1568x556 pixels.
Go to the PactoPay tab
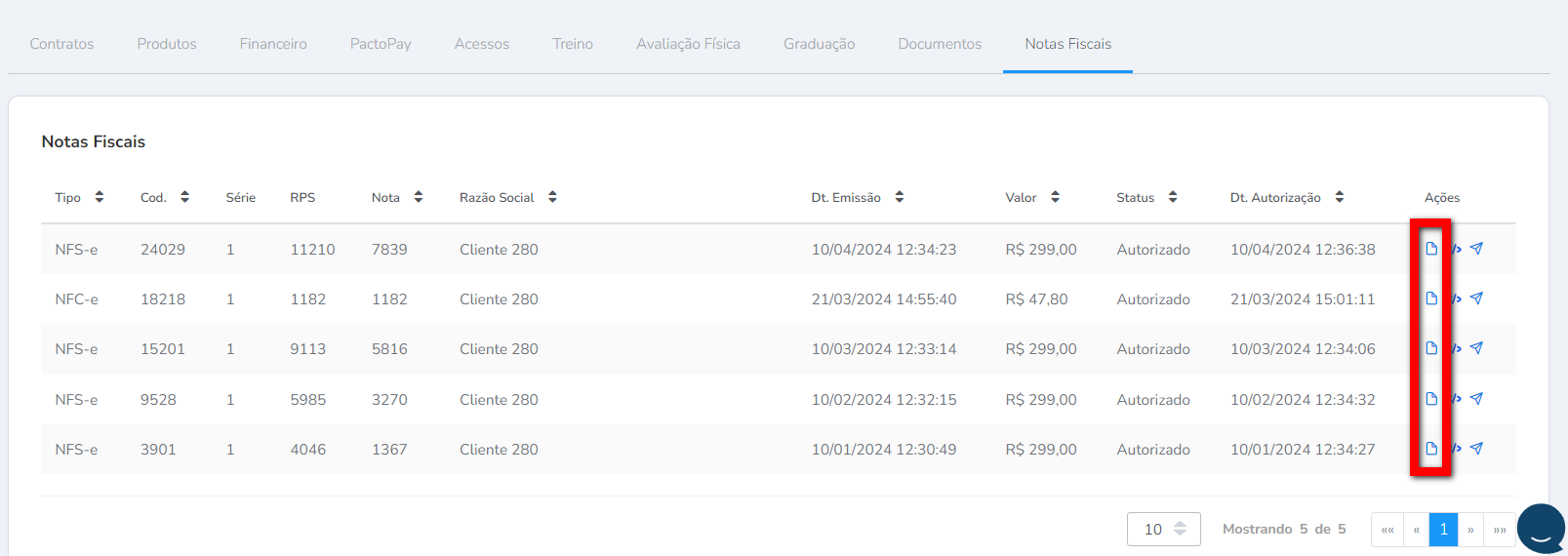tap(381, 44)
